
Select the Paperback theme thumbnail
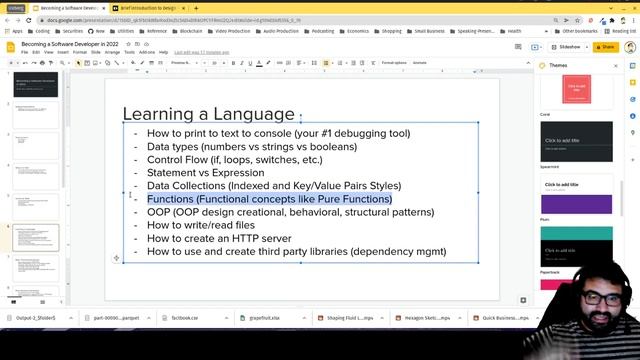576,247
